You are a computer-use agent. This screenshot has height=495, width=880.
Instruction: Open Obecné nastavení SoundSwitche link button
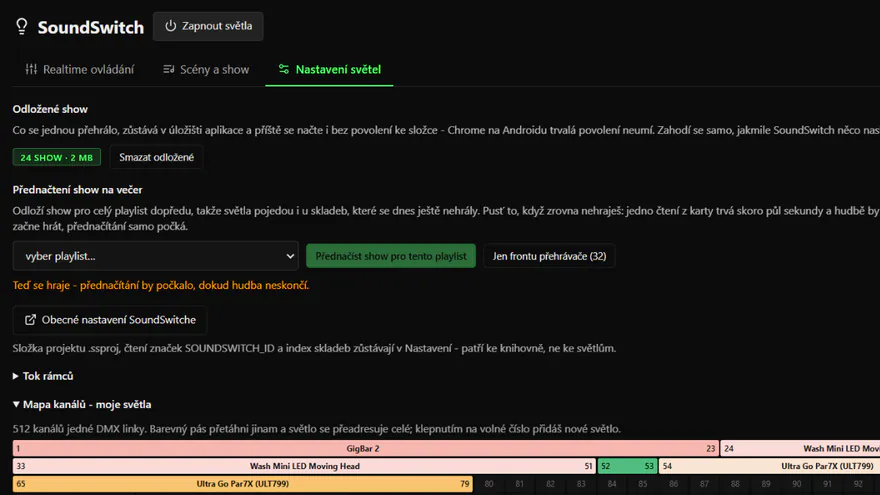pyautogui.click(x=110, y=320)
